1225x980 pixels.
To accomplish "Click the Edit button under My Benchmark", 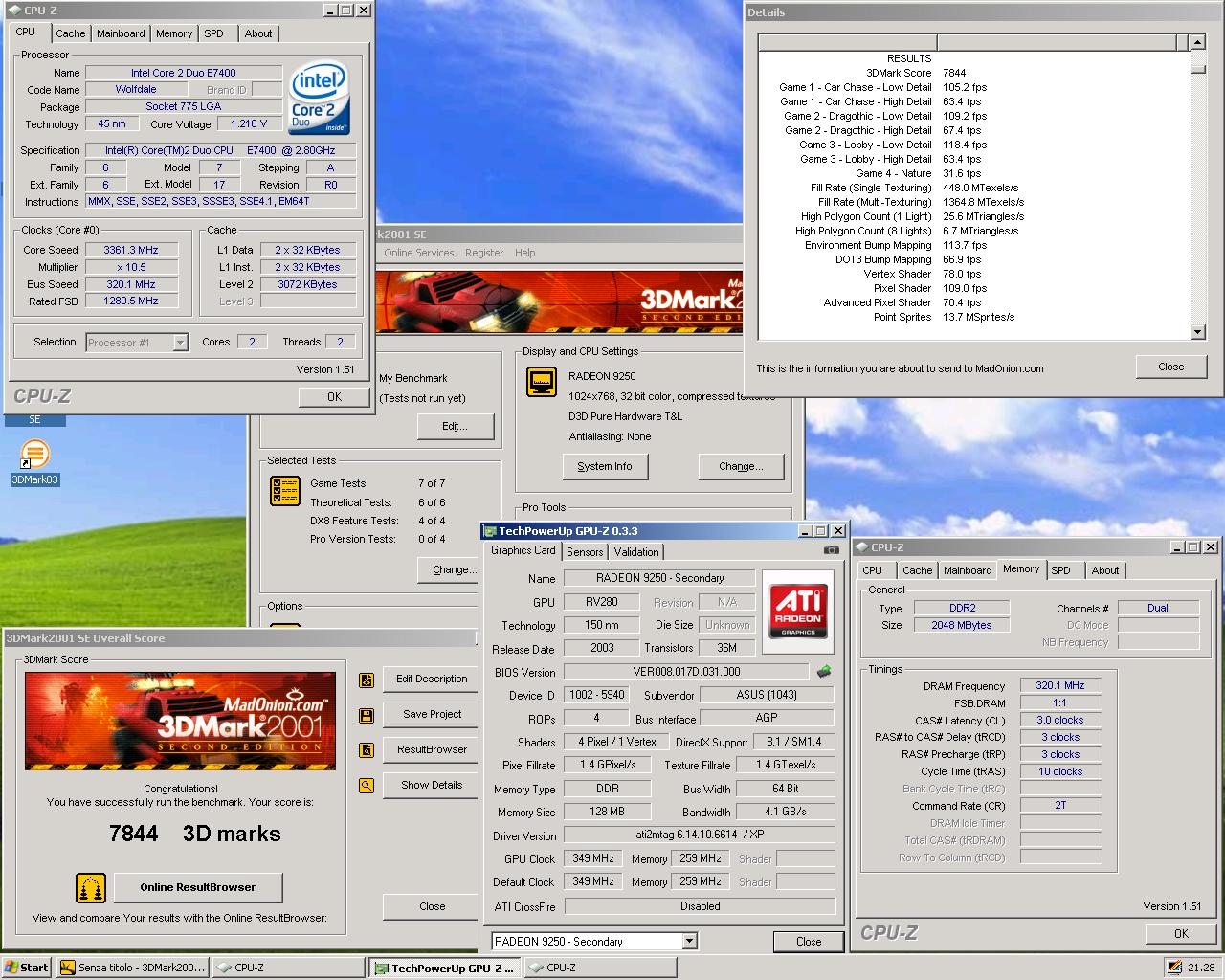I will [456, 427].
